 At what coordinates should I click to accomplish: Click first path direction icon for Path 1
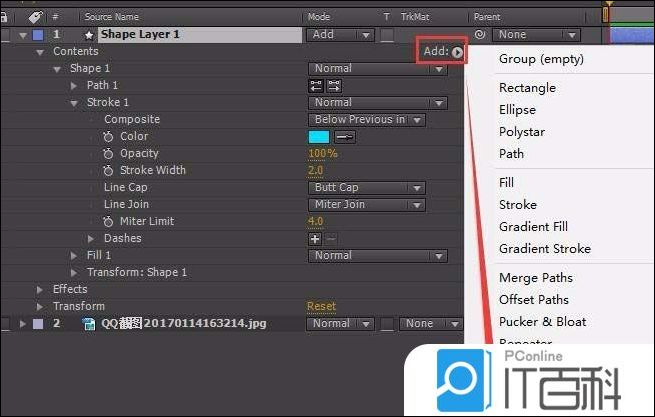pyautogui.click(x=316, y=86)
